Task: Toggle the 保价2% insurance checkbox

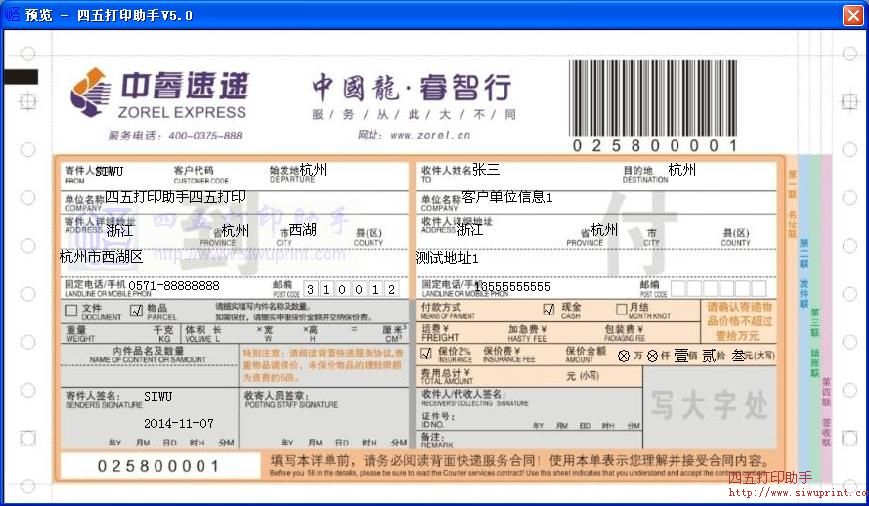Action: [426, 353]
